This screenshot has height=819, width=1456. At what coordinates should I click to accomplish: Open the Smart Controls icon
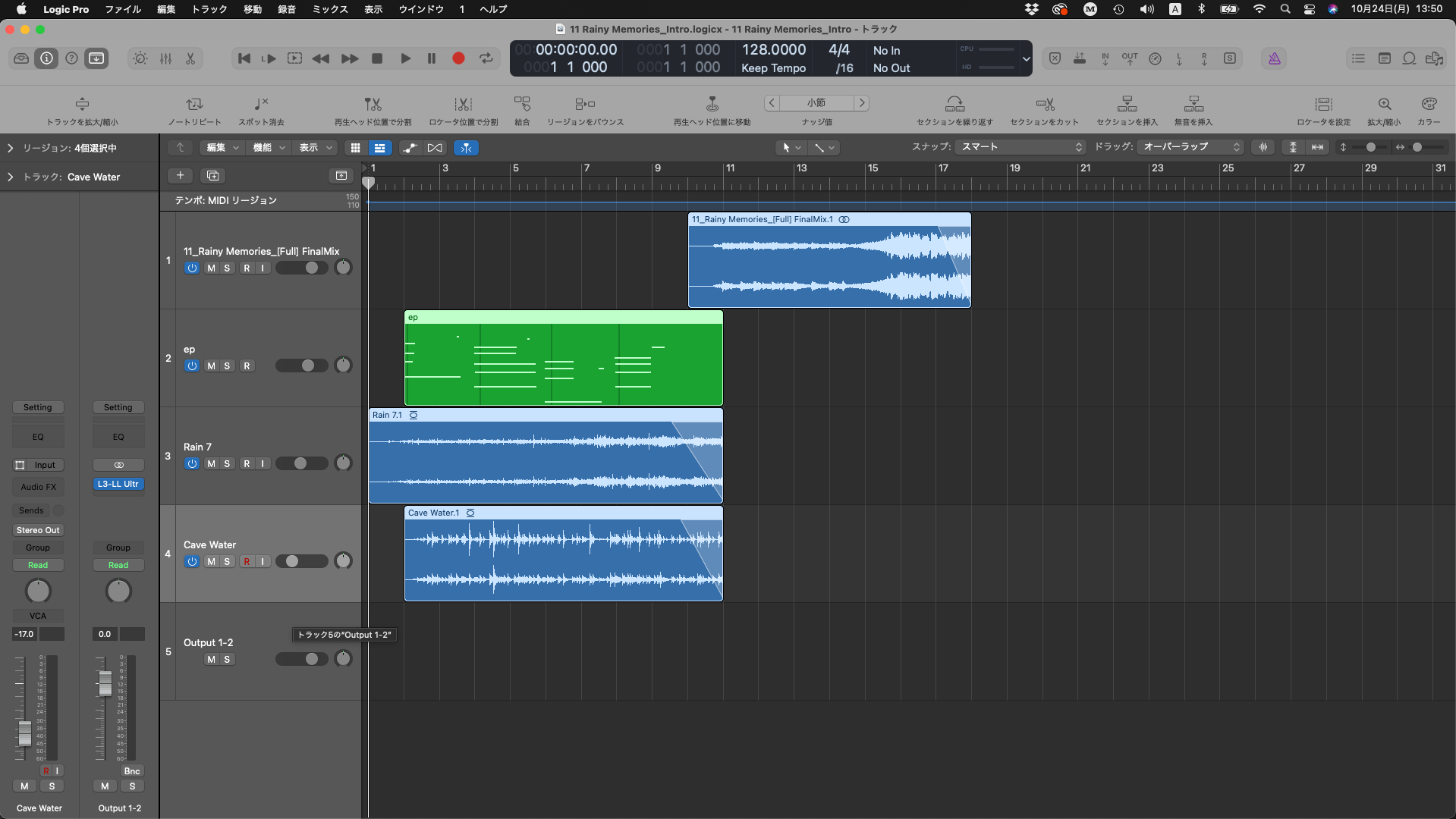tap(140, 58)
